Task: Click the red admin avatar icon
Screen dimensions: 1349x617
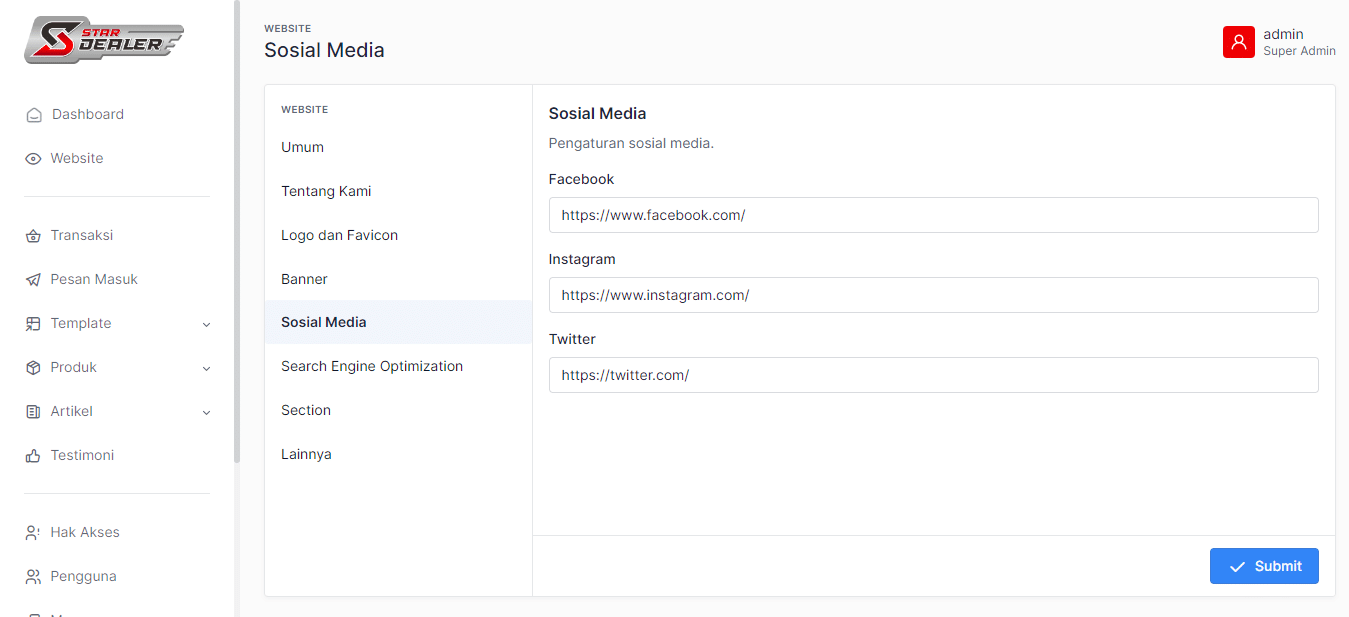Action: pyautogui.click(x=1238, y=42)
